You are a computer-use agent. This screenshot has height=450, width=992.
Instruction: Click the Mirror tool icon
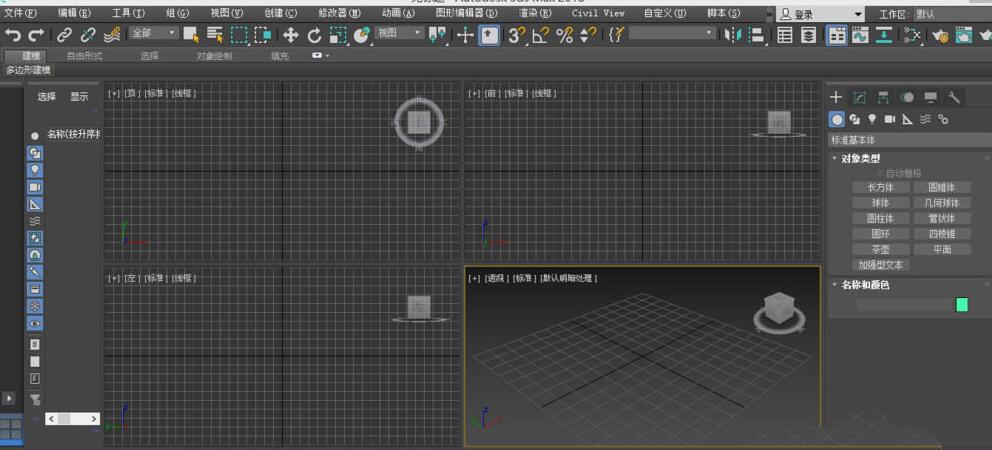pyautogui.click(x=733, y=35)
